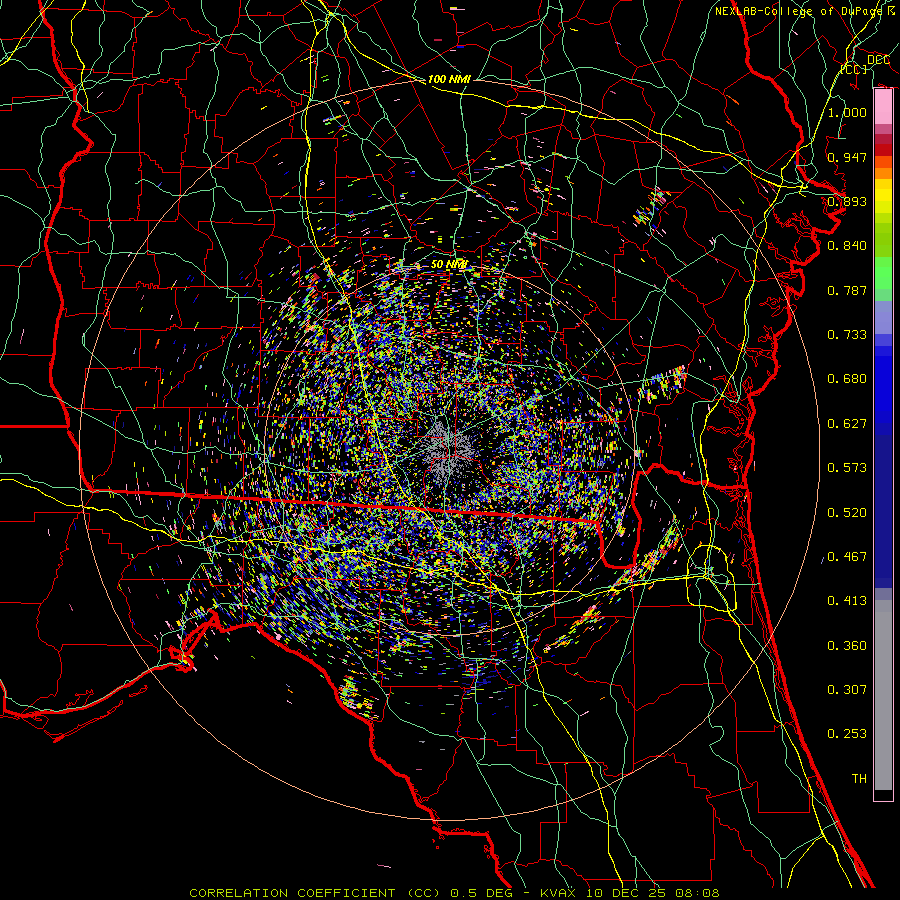Click the 0.680 scale value

(x=847, y=379)
